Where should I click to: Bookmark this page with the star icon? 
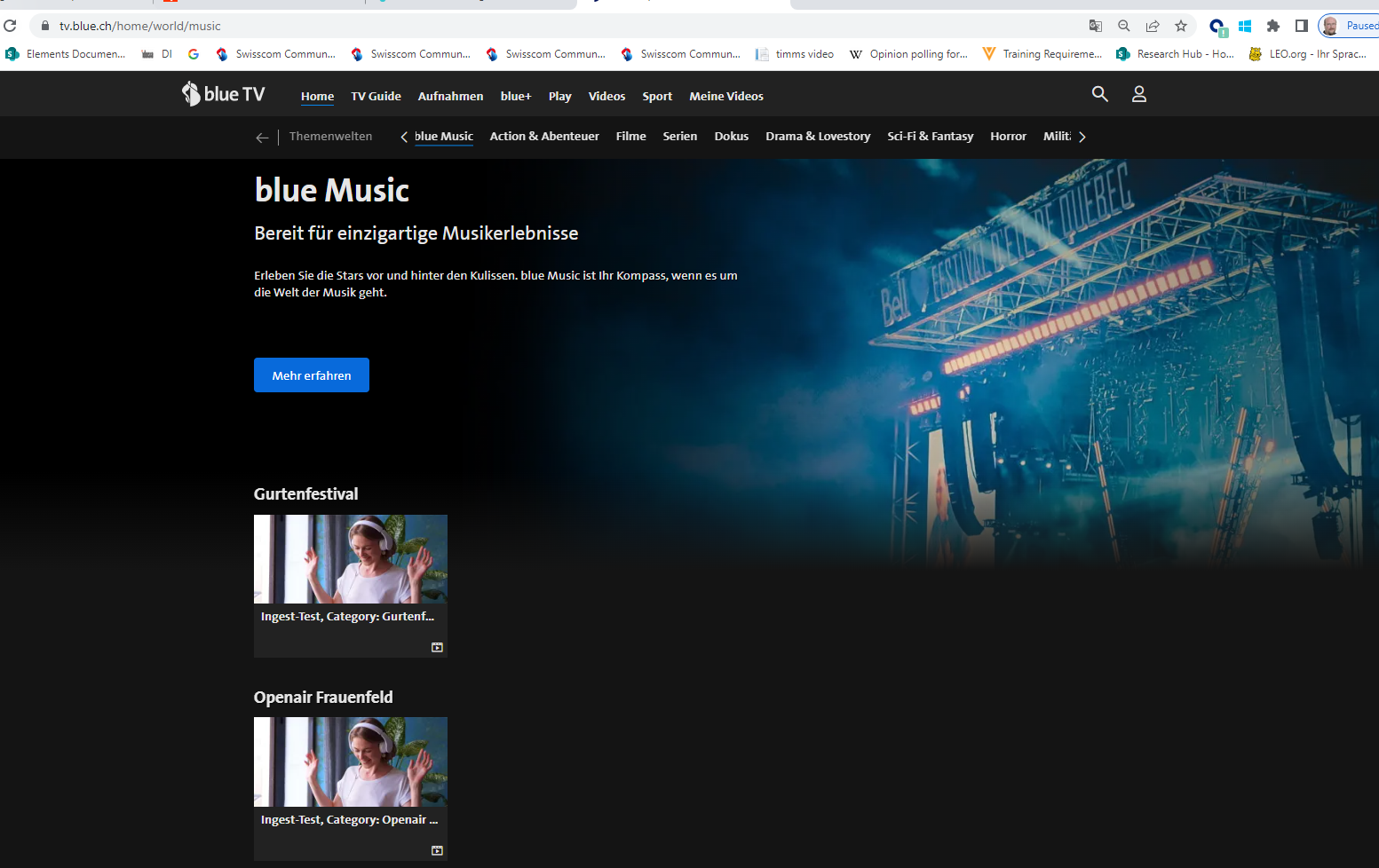click(x=1180, y=26)
